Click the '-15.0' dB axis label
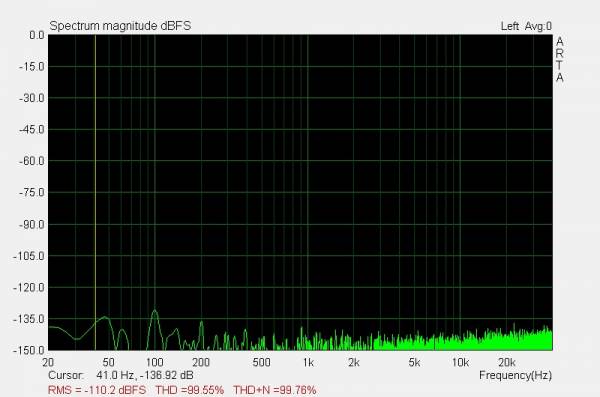This screenshot has width=600, height=397. (31, 67)
